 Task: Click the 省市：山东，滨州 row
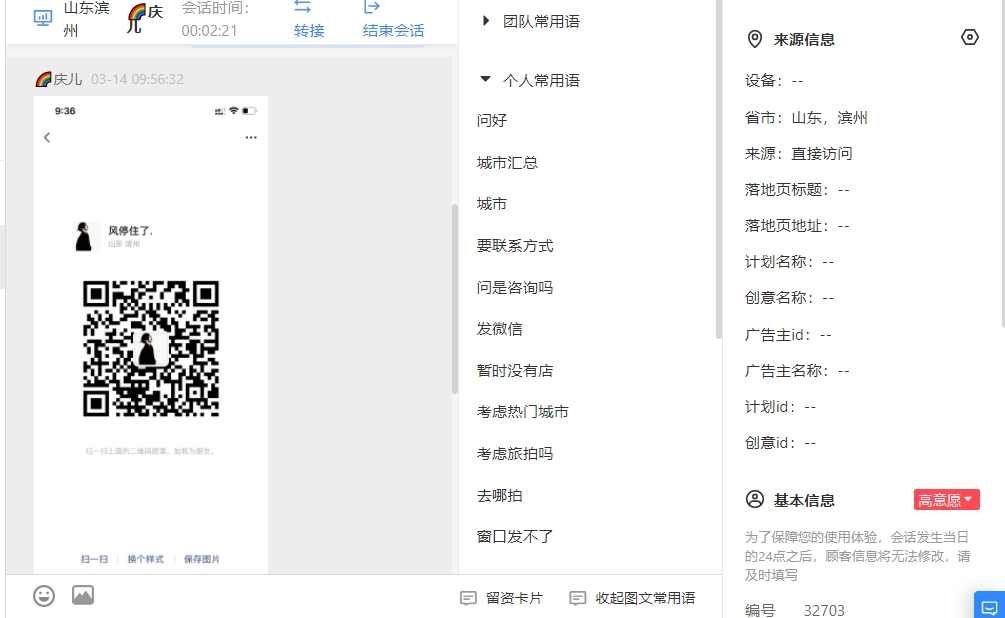point(806,118)
